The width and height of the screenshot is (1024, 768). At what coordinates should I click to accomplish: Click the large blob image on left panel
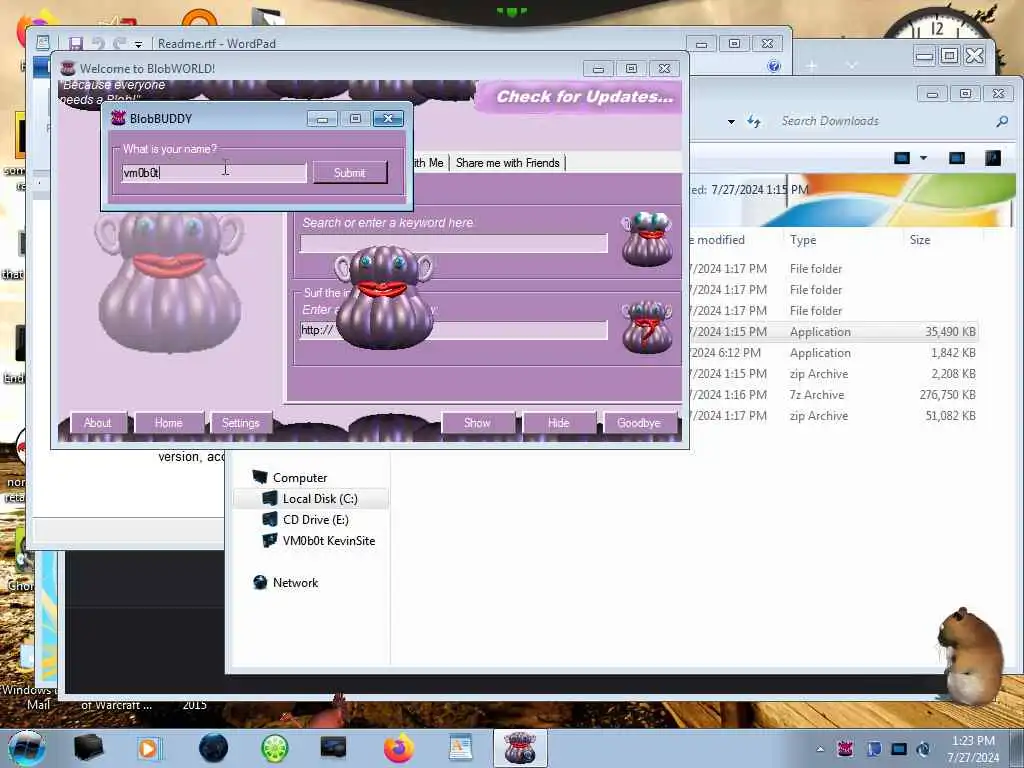click(169, 282)
